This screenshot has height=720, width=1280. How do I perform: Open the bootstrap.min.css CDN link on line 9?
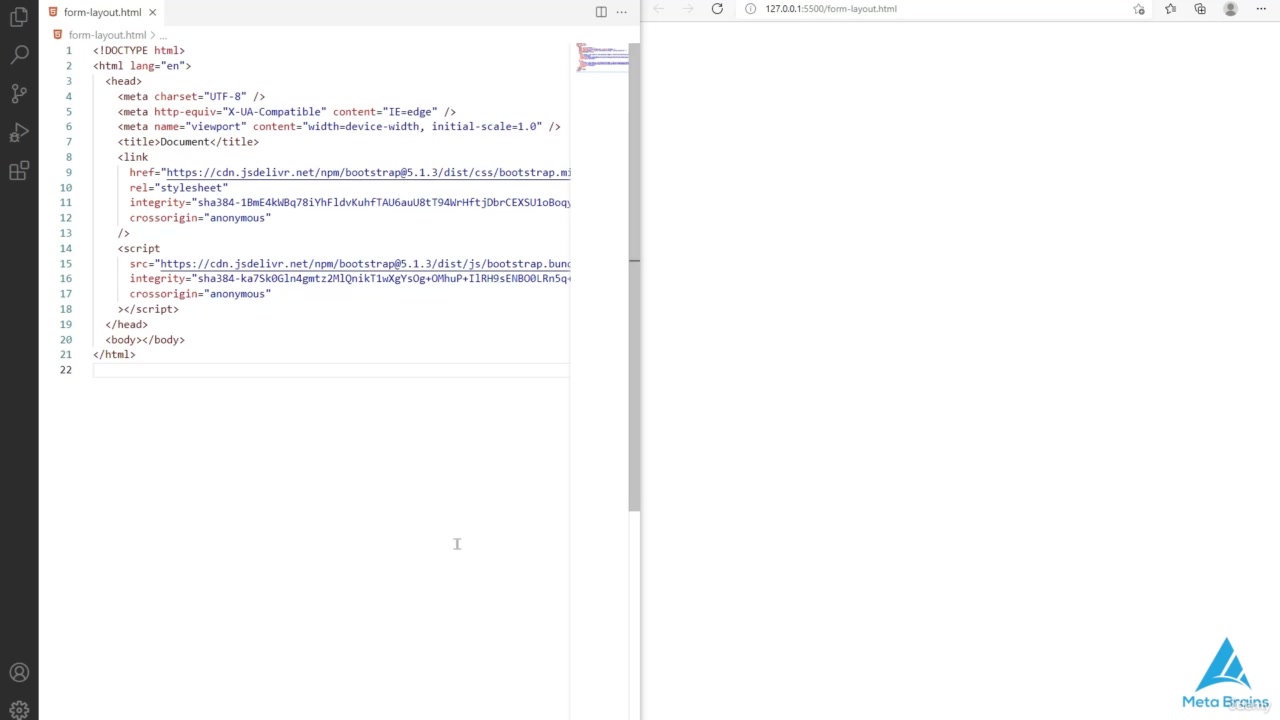pos(368,173)
